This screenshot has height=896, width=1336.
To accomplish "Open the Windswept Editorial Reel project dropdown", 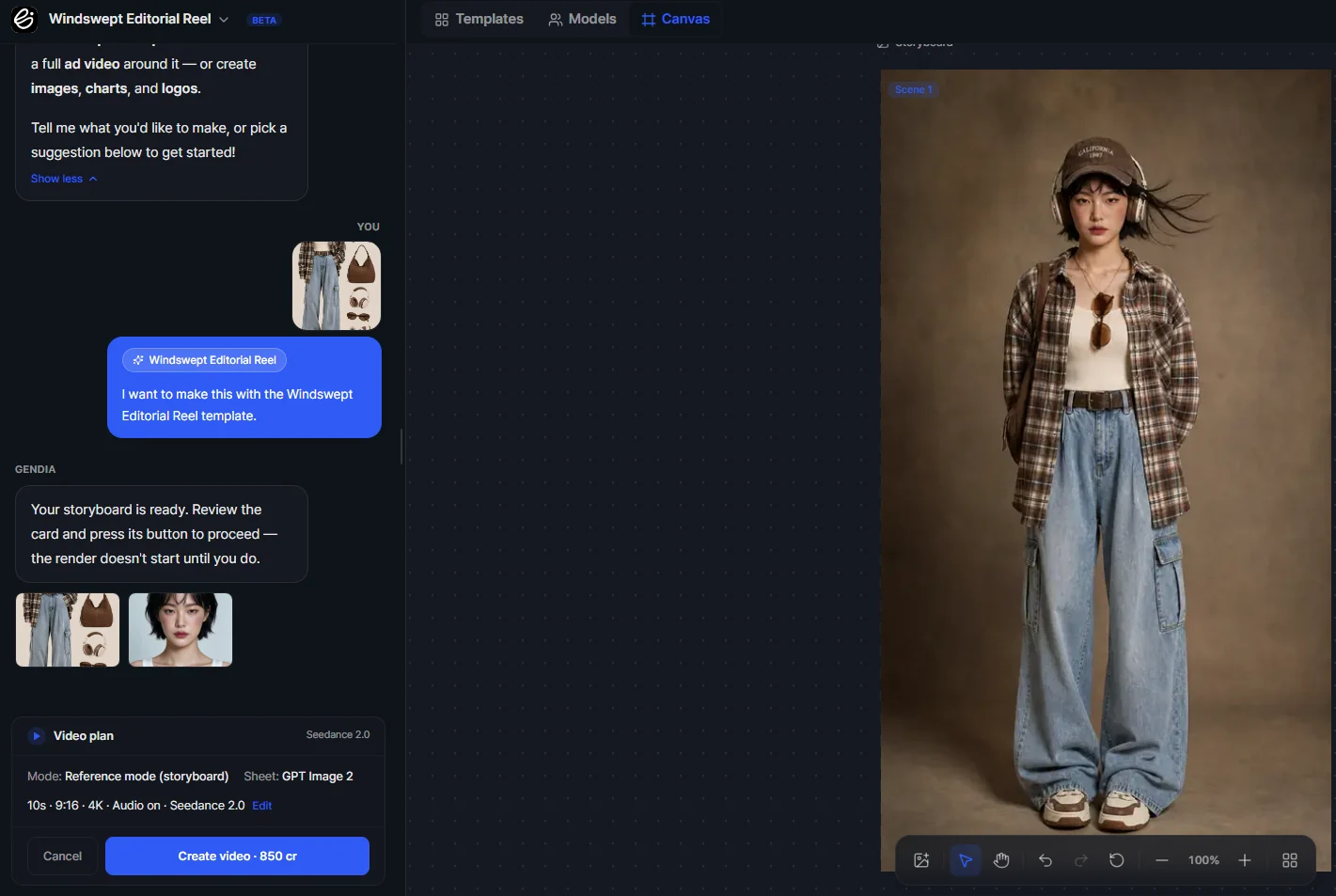I will pos(138,19).
